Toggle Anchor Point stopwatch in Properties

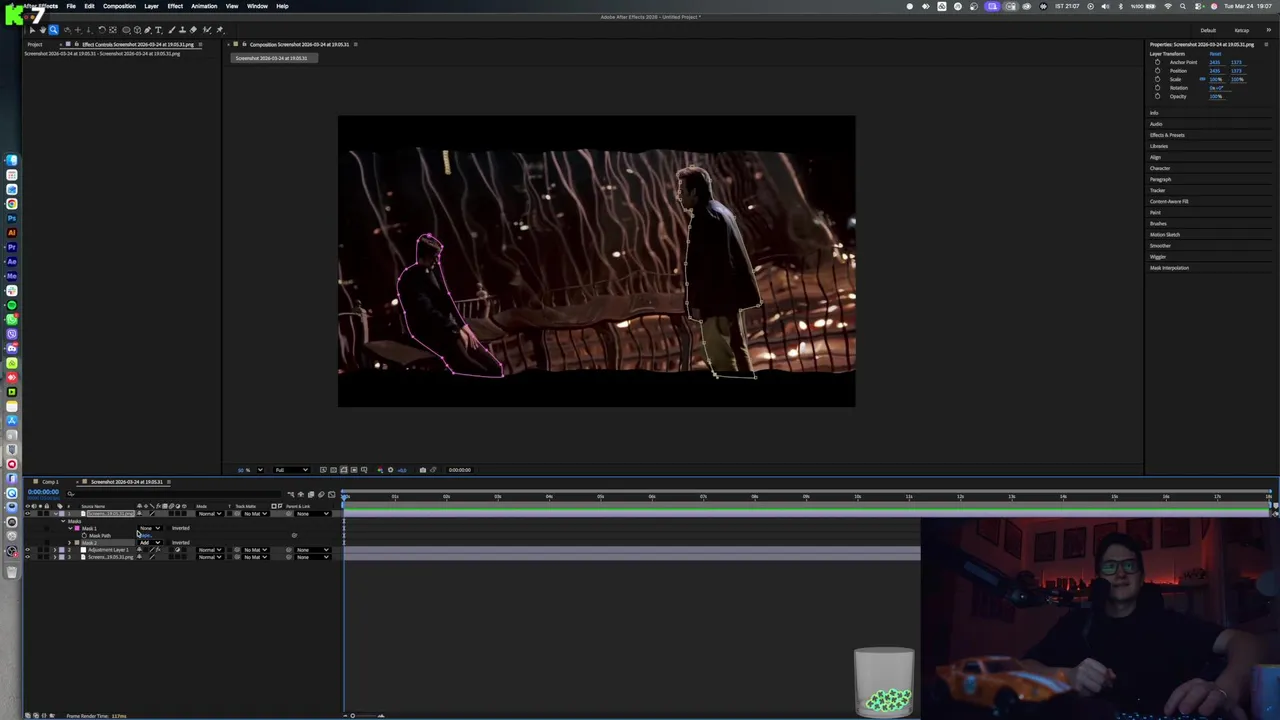(1157, 62)
